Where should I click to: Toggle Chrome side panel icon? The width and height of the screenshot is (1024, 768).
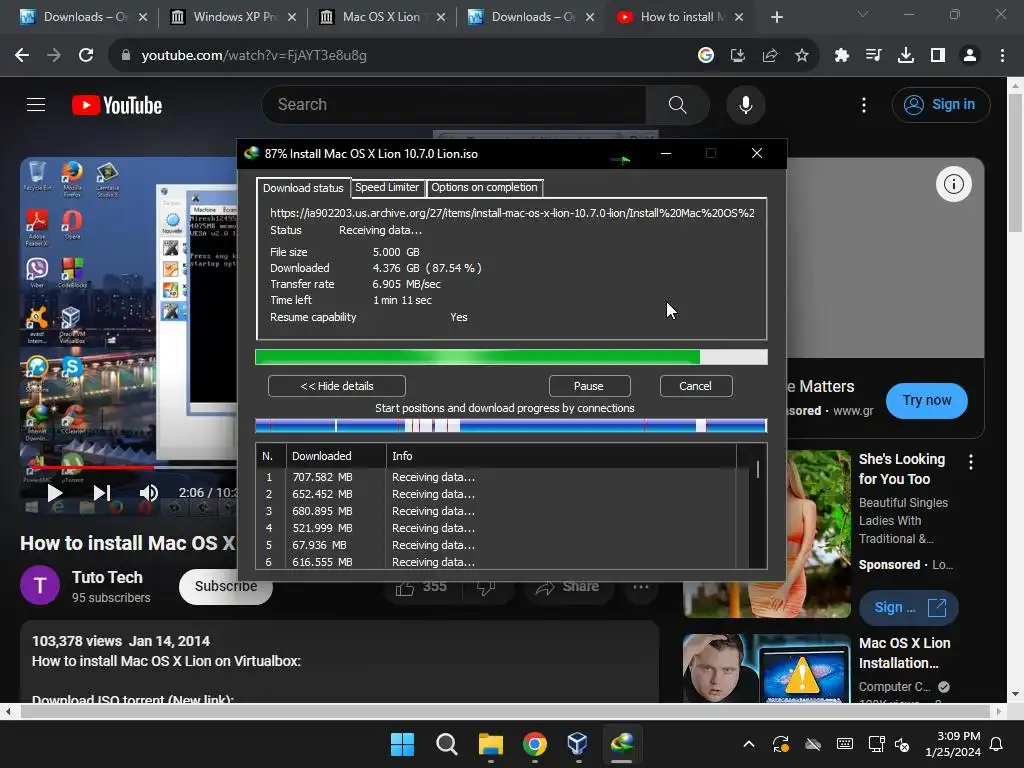click(x=938, y=56)
